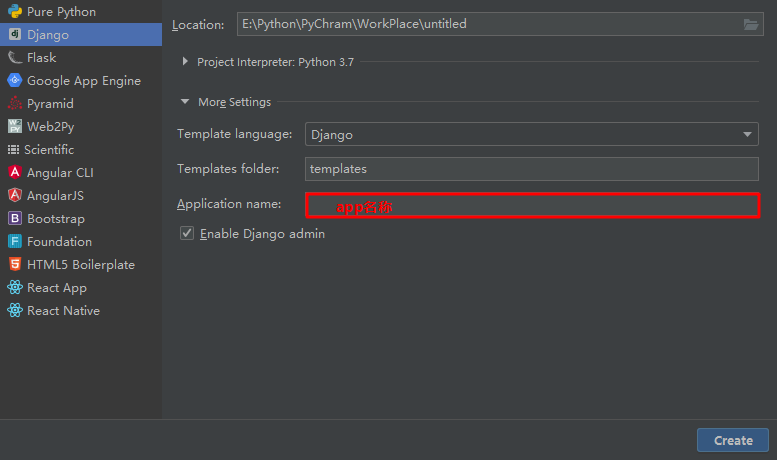Click the Application name field
This screenshot has width=777, height=460.
click(x=533, y=205)
